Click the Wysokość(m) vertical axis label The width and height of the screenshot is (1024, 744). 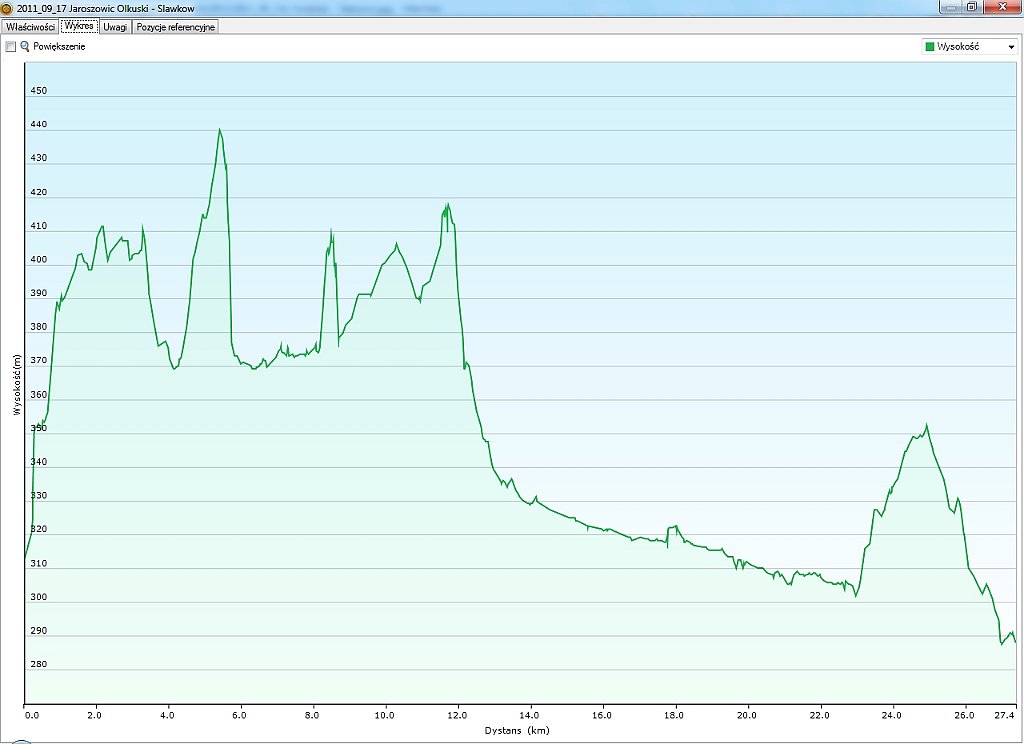[x=17, y=385]
